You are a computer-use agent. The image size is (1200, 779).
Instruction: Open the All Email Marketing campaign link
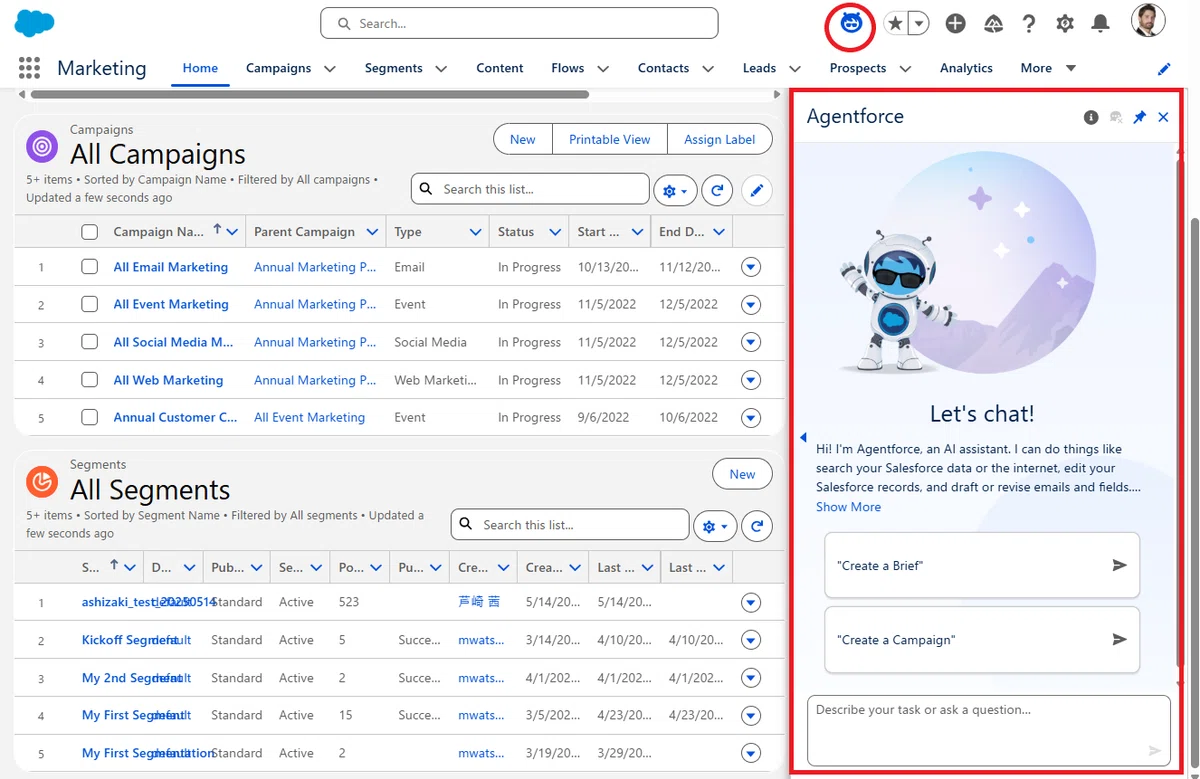(x=170, y=267)
